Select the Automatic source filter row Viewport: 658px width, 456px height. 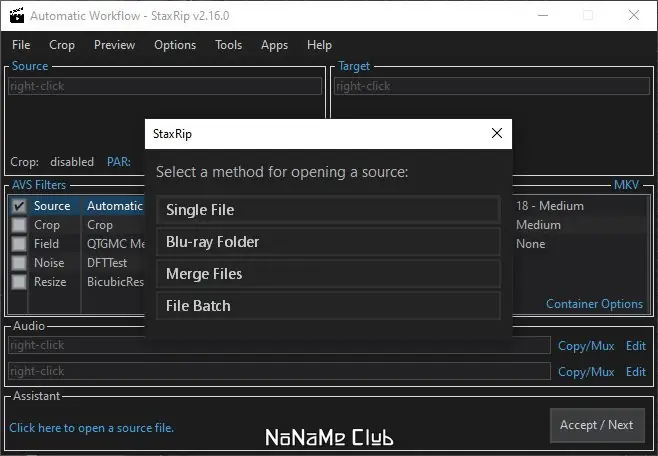115,206
